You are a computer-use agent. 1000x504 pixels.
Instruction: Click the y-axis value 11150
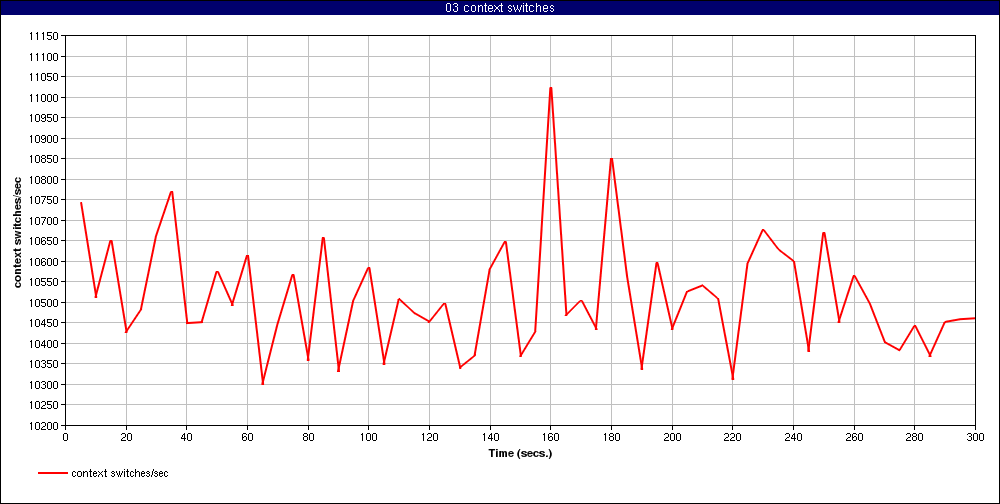point(44,36)
